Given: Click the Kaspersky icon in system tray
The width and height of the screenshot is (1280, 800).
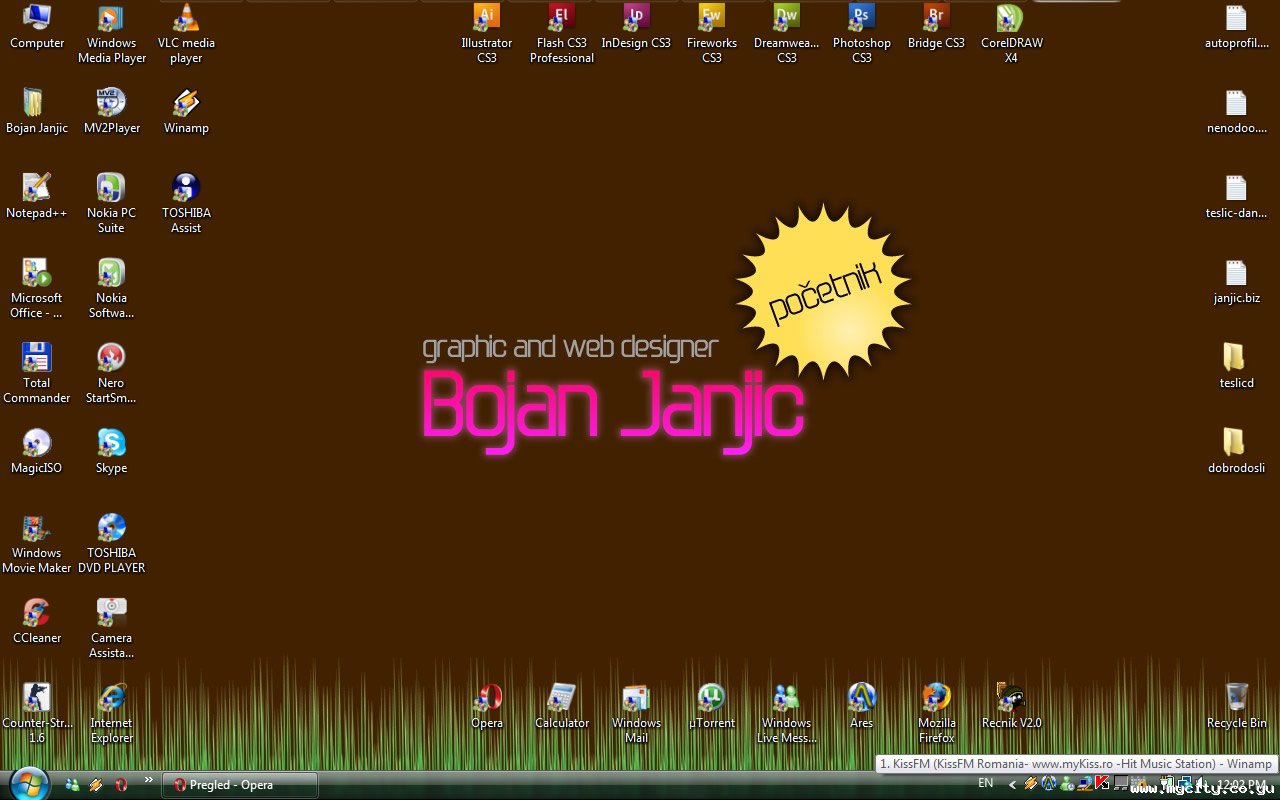Looking at the screenshot, I should tap(1102, 783).
